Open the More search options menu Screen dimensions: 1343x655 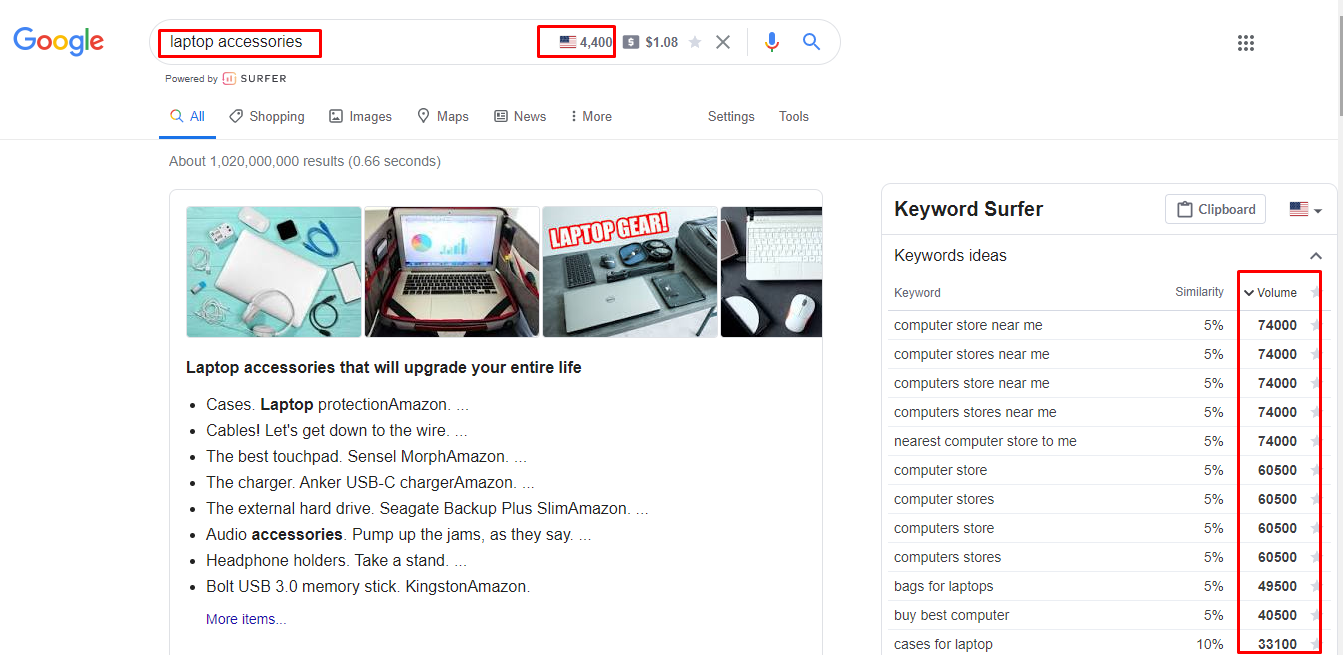click(591, 116)
